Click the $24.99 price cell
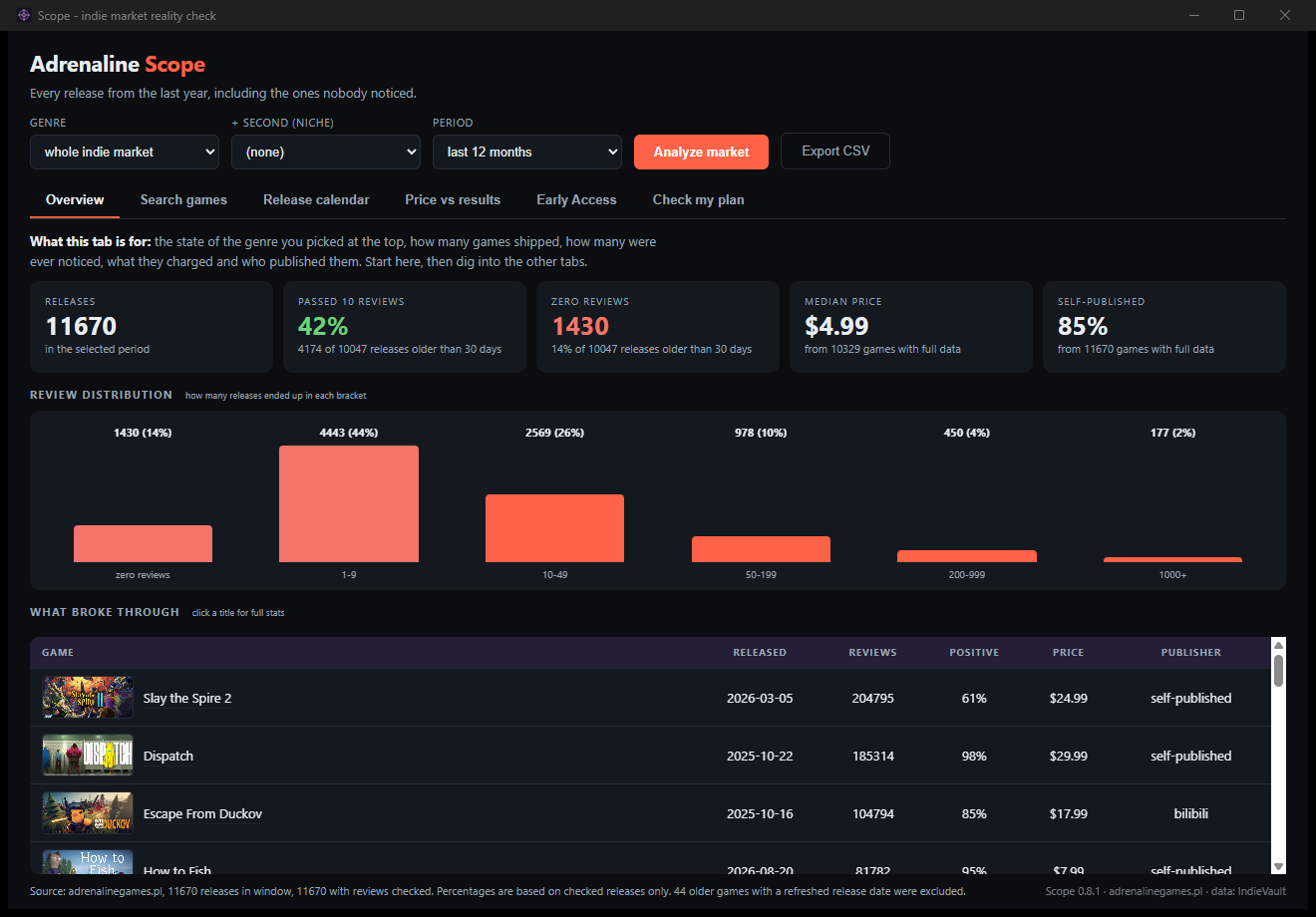Viewport: 1316px width, 917px height. [x=1068, y=698]
